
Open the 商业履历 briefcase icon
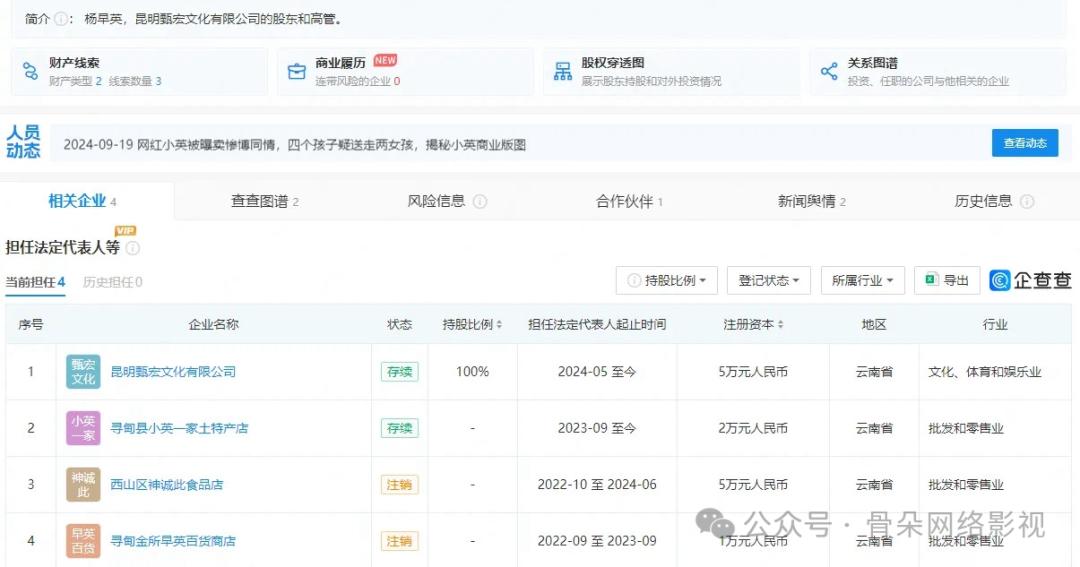pyautogui.click(x=297, y=71)
